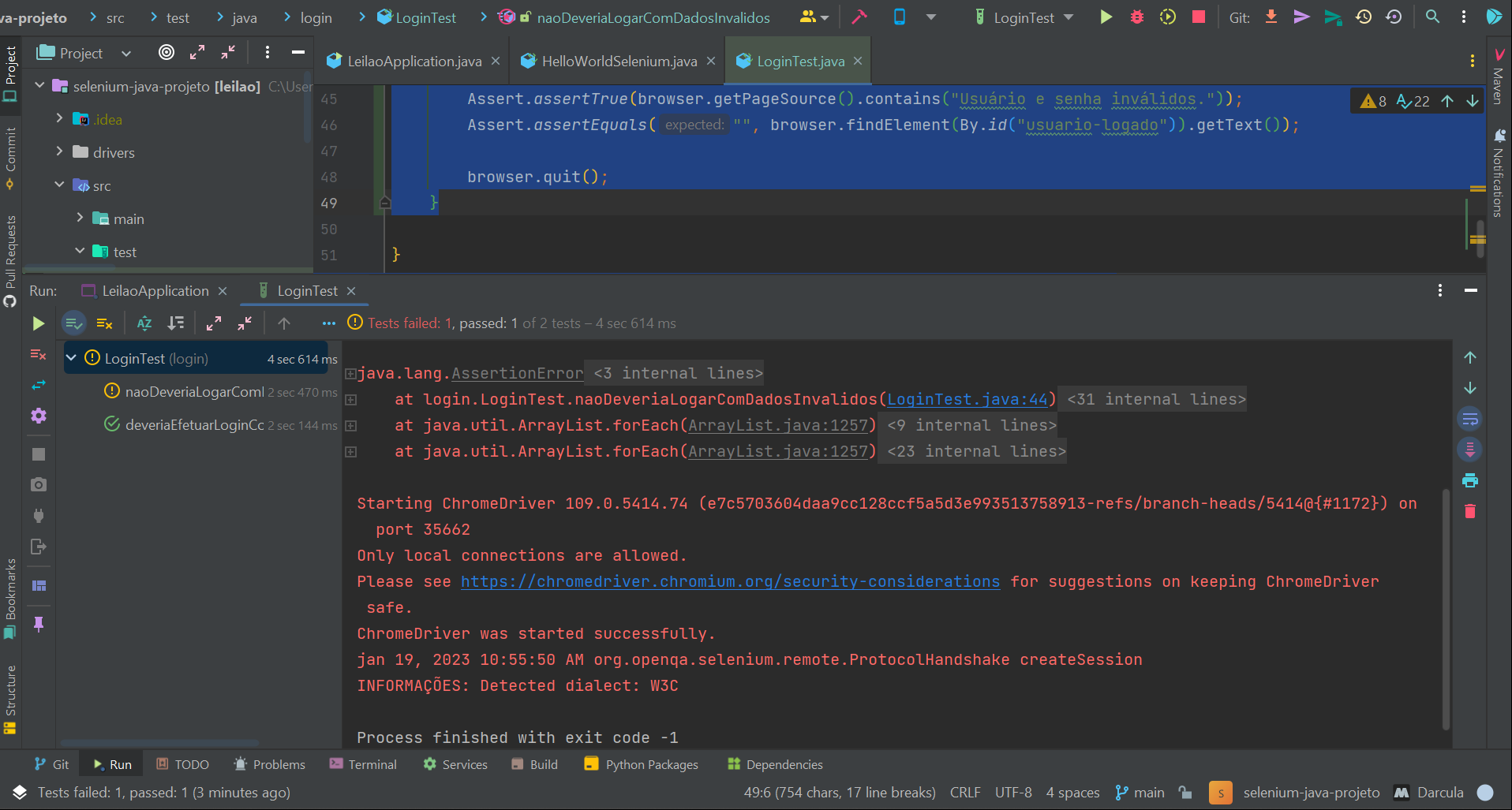Open the chromedriver security-considerations link
Image resolution: width=1512 pixels, height=810 pixels.
pos(730,582)
